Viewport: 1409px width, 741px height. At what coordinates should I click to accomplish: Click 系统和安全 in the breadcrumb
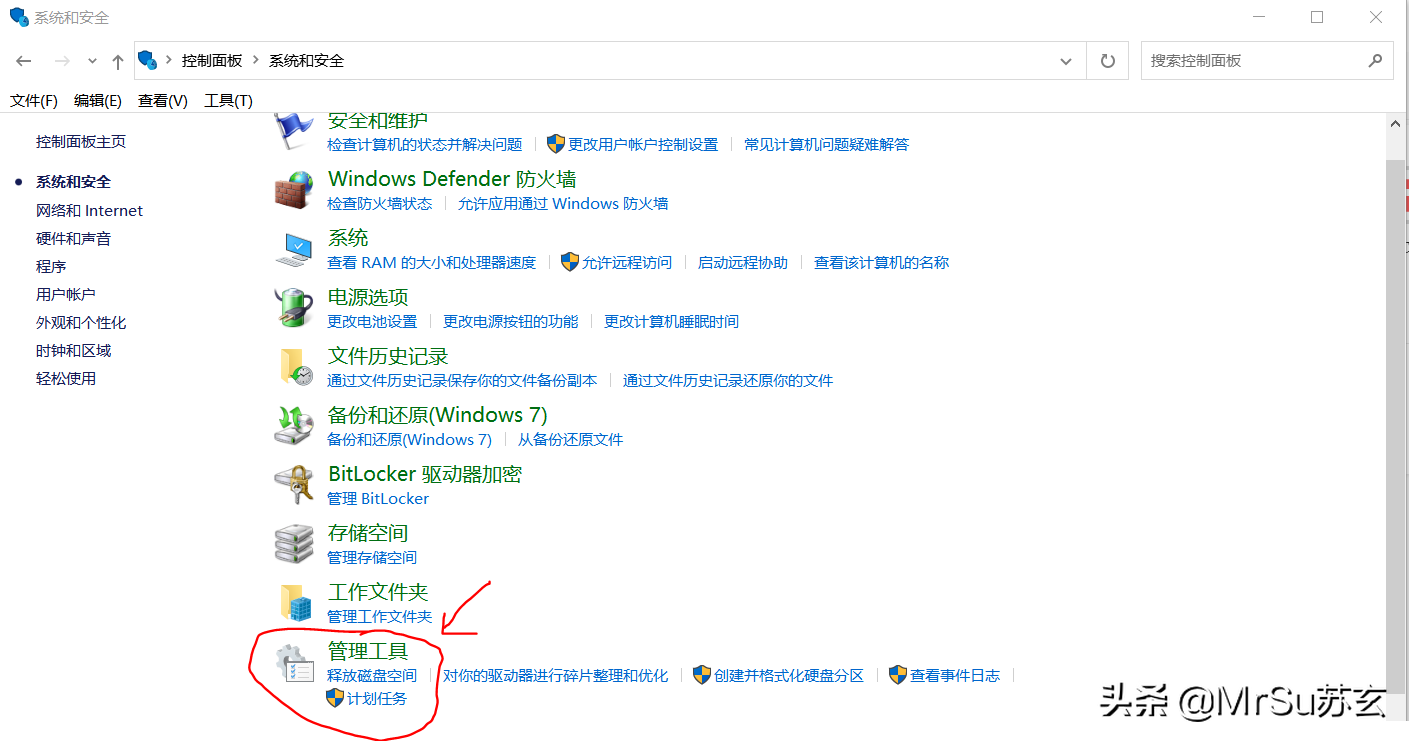(x=306, y=61)
